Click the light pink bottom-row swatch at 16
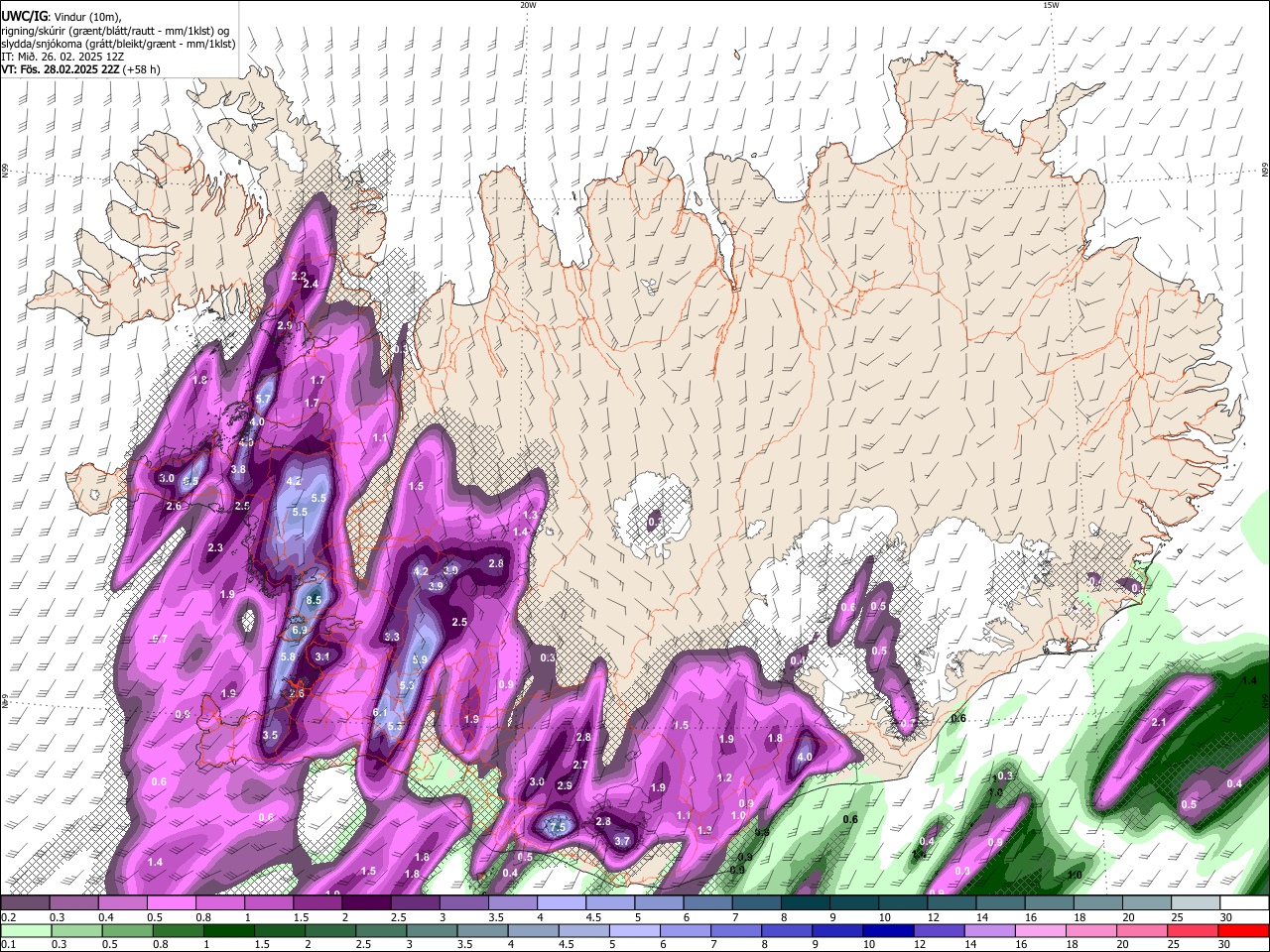Screen dimensions: 1270x952 coord(1042,930)
